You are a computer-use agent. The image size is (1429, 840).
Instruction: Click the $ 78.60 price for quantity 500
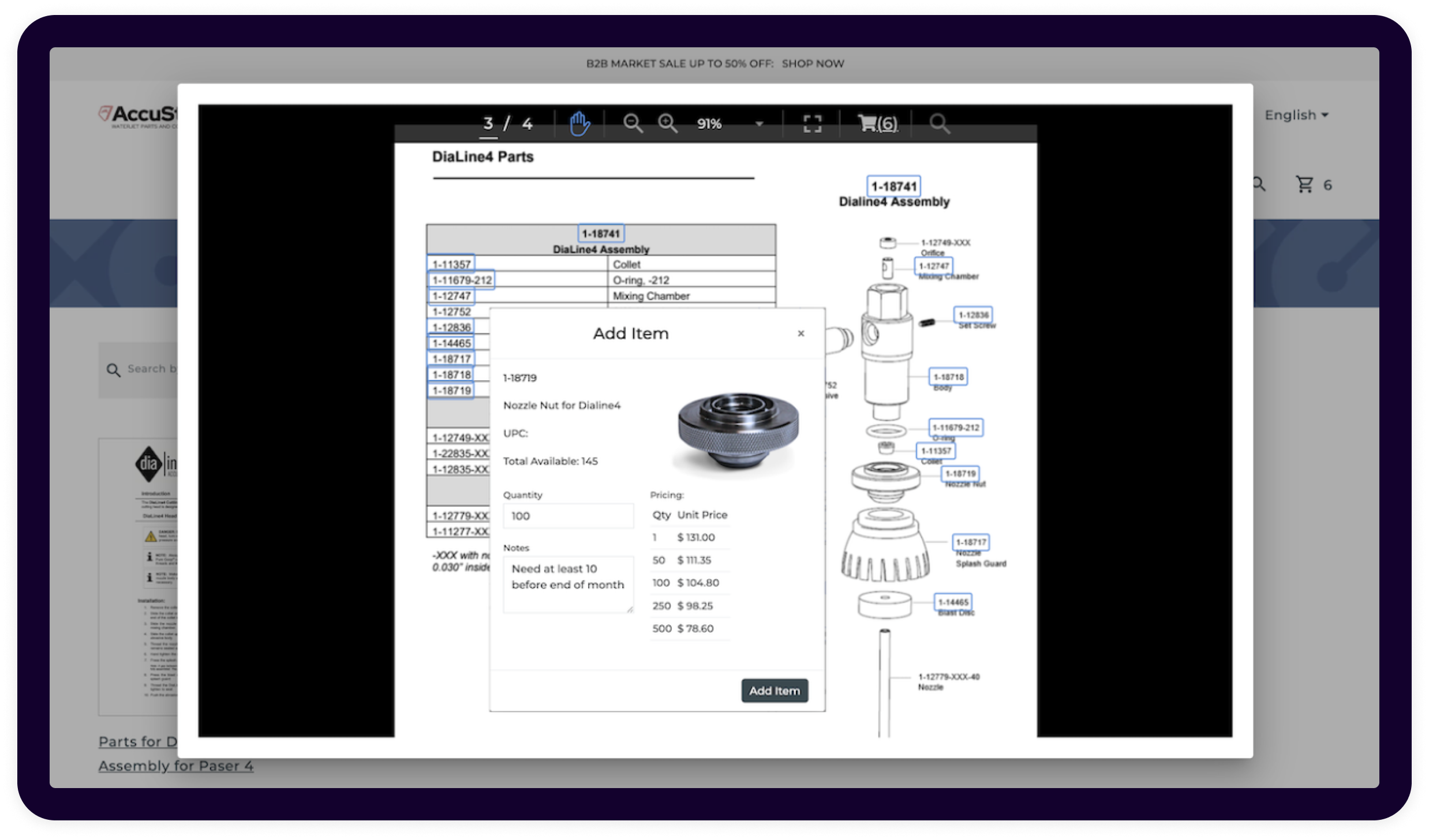pos(695,628)
